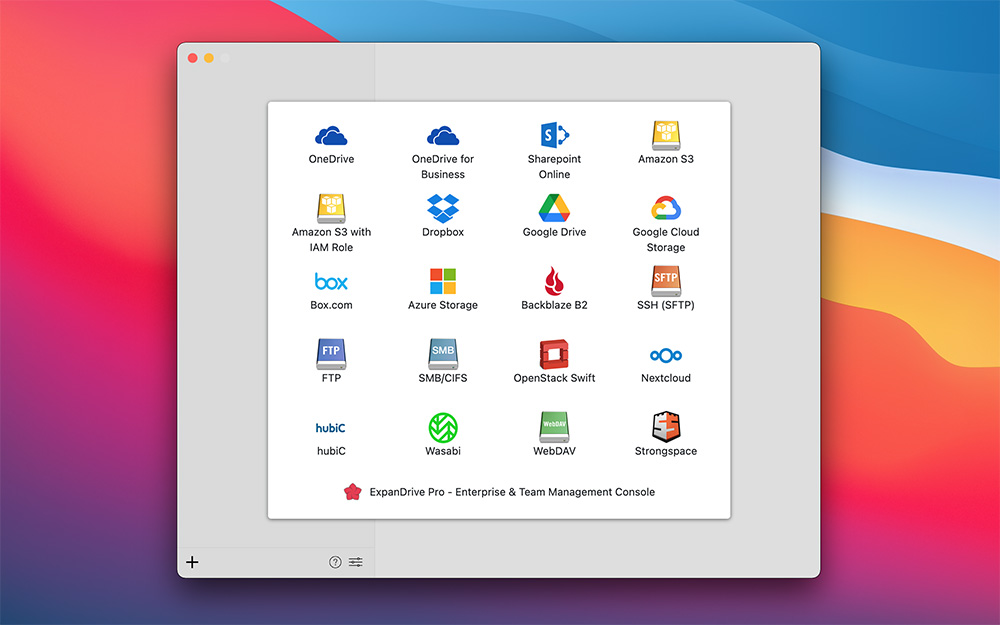Select the Google Cloud Storage icon
The height and width of the screenshot is (625, 1000).
click(x=666, y=209)
